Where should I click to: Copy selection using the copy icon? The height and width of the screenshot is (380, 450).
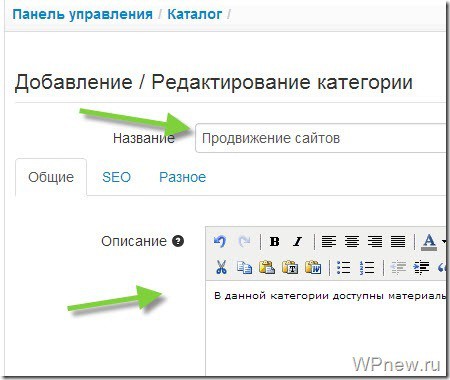[x=244, y=267]
